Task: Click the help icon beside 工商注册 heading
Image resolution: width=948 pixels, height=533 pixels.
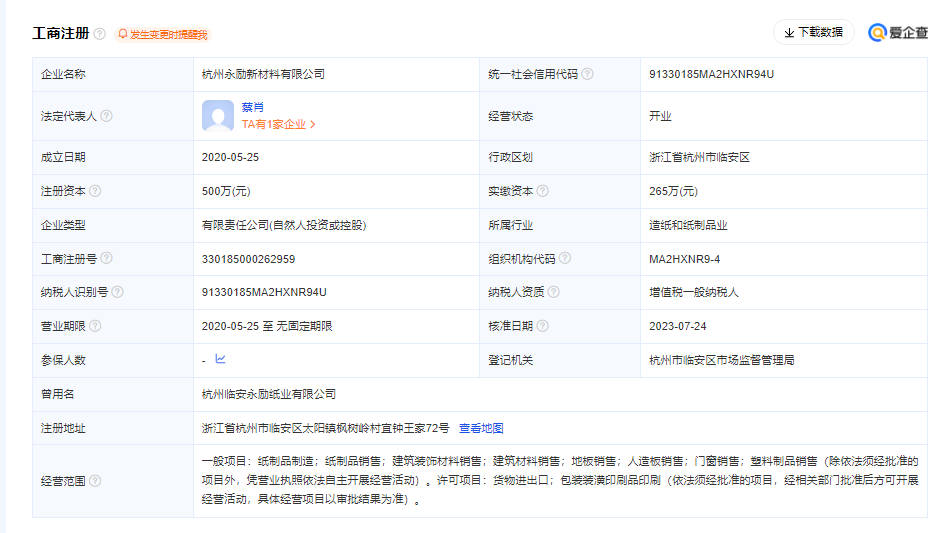Action: pyautogui.click(x=100, y=34)
